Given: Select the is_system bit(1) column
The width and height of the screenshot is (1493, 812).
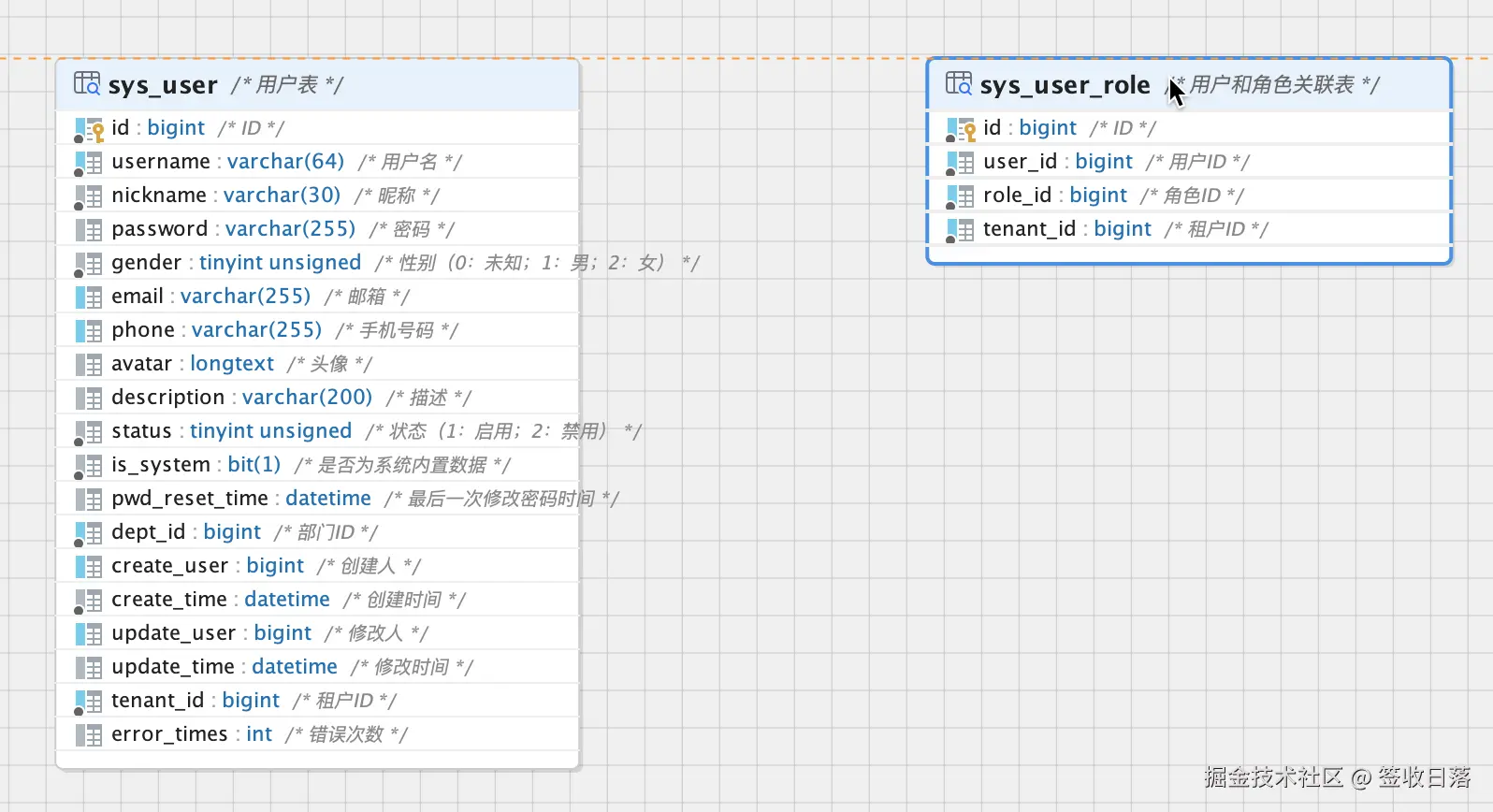Looking at the screenshot, I should tap(317, 465).
